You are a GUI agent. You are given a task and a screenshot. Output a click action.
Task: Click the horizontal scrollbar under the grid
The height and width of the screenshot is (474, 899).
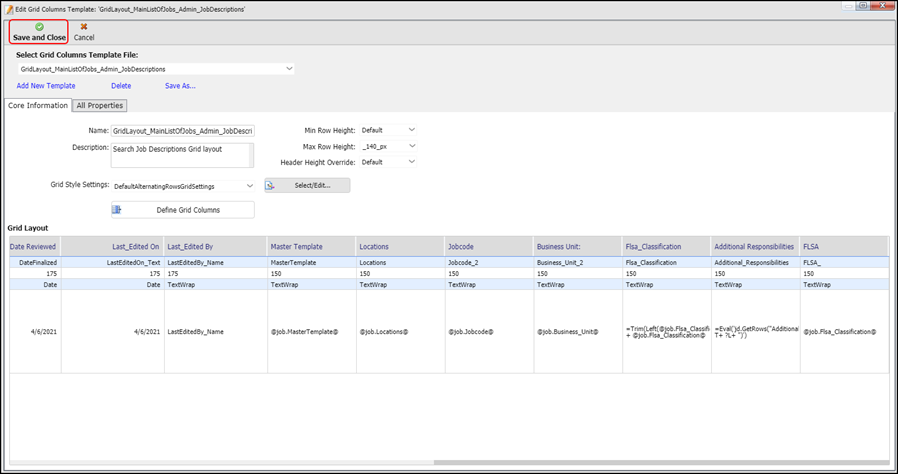point(600,462)
